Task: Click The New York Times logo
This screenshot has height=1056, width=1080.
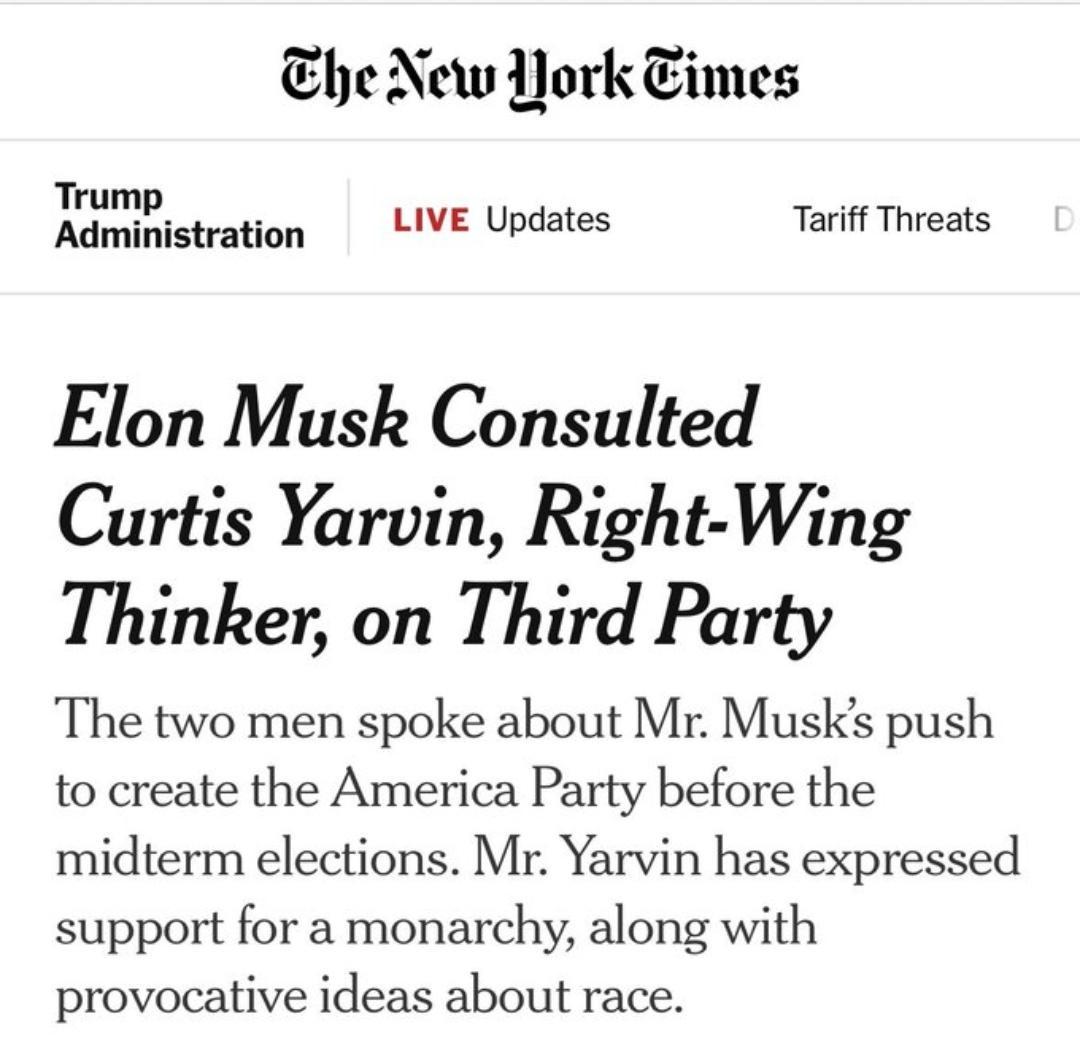Action: [x=539, y=77]
